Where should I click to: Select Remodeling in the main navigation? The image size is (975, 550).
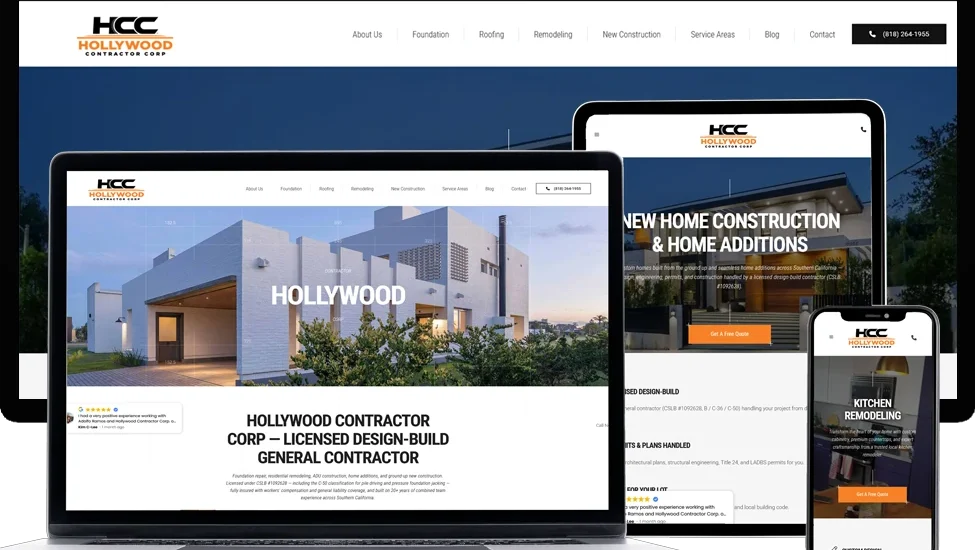[x=553, y=35]
